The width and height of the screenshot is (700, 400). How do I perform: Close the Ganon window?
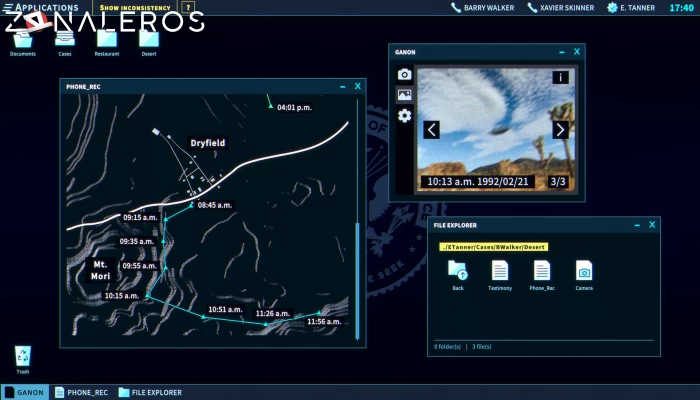click(577, 52)
